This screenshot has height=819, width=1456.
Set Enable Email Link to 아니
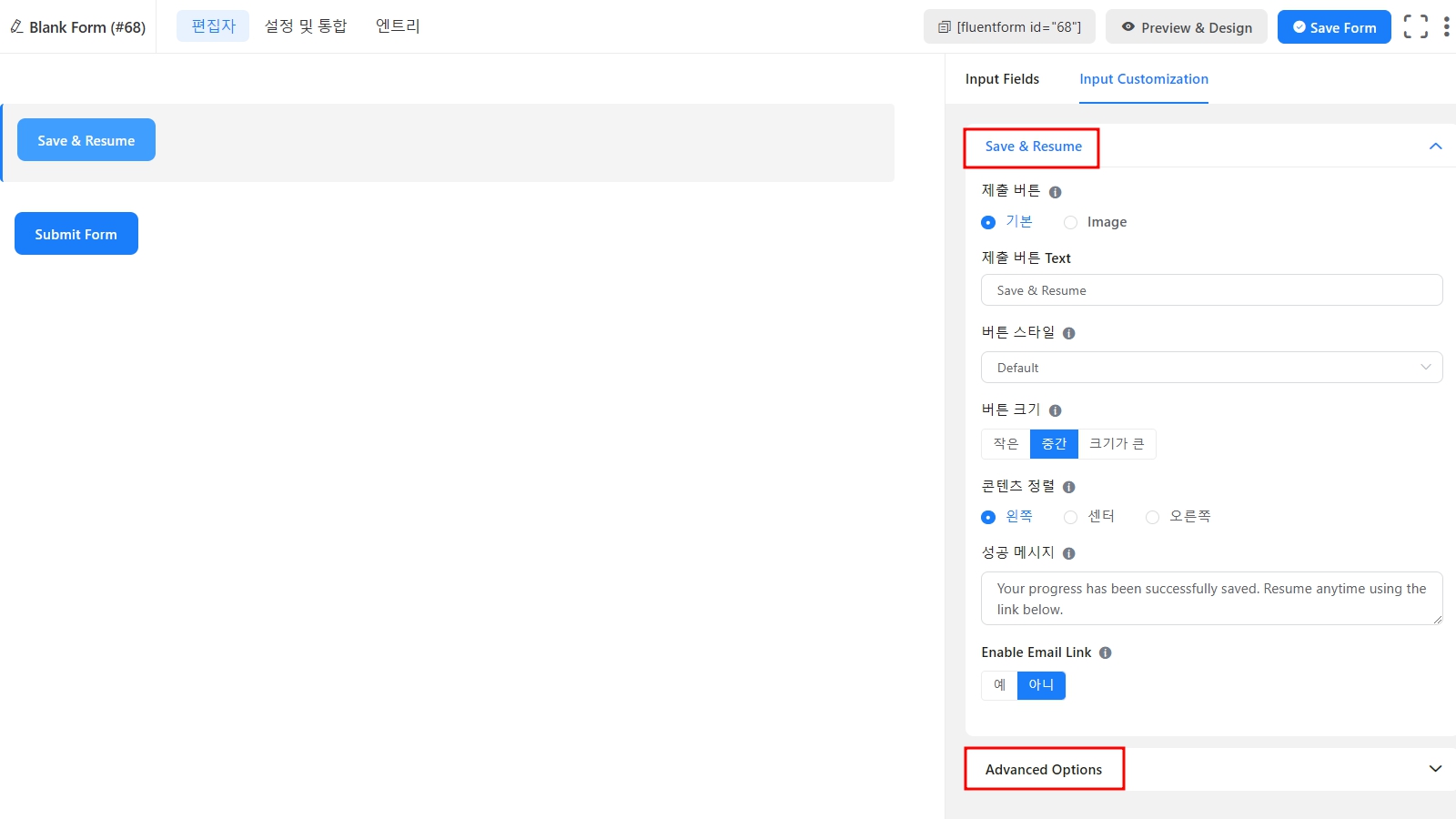1041,685
